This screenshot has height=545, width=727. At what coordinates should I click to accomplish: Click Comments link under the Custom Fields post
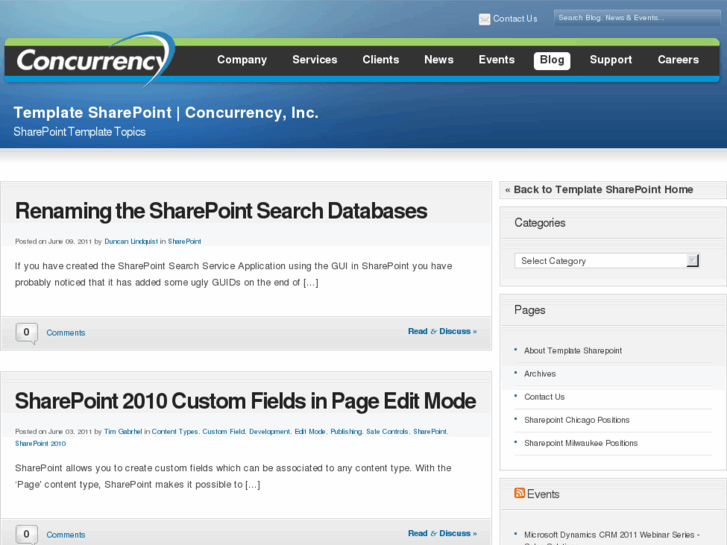point(66,534)
